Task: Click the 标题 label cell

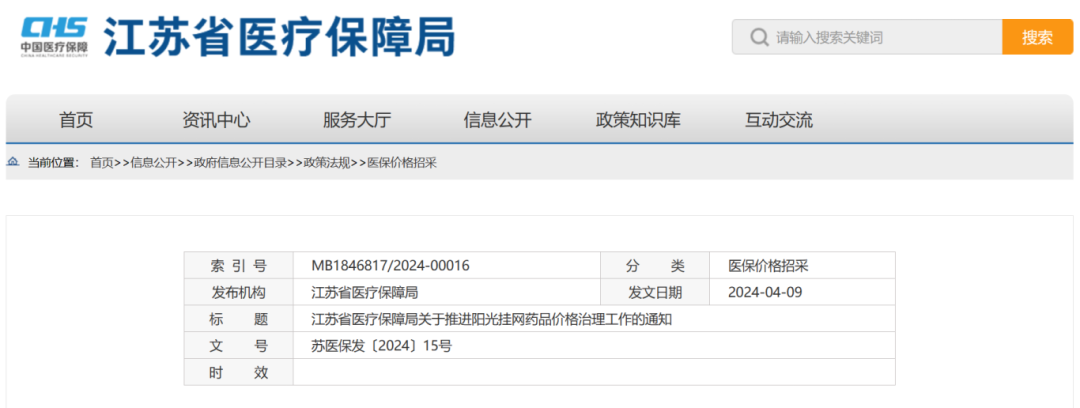Action: 238,319
